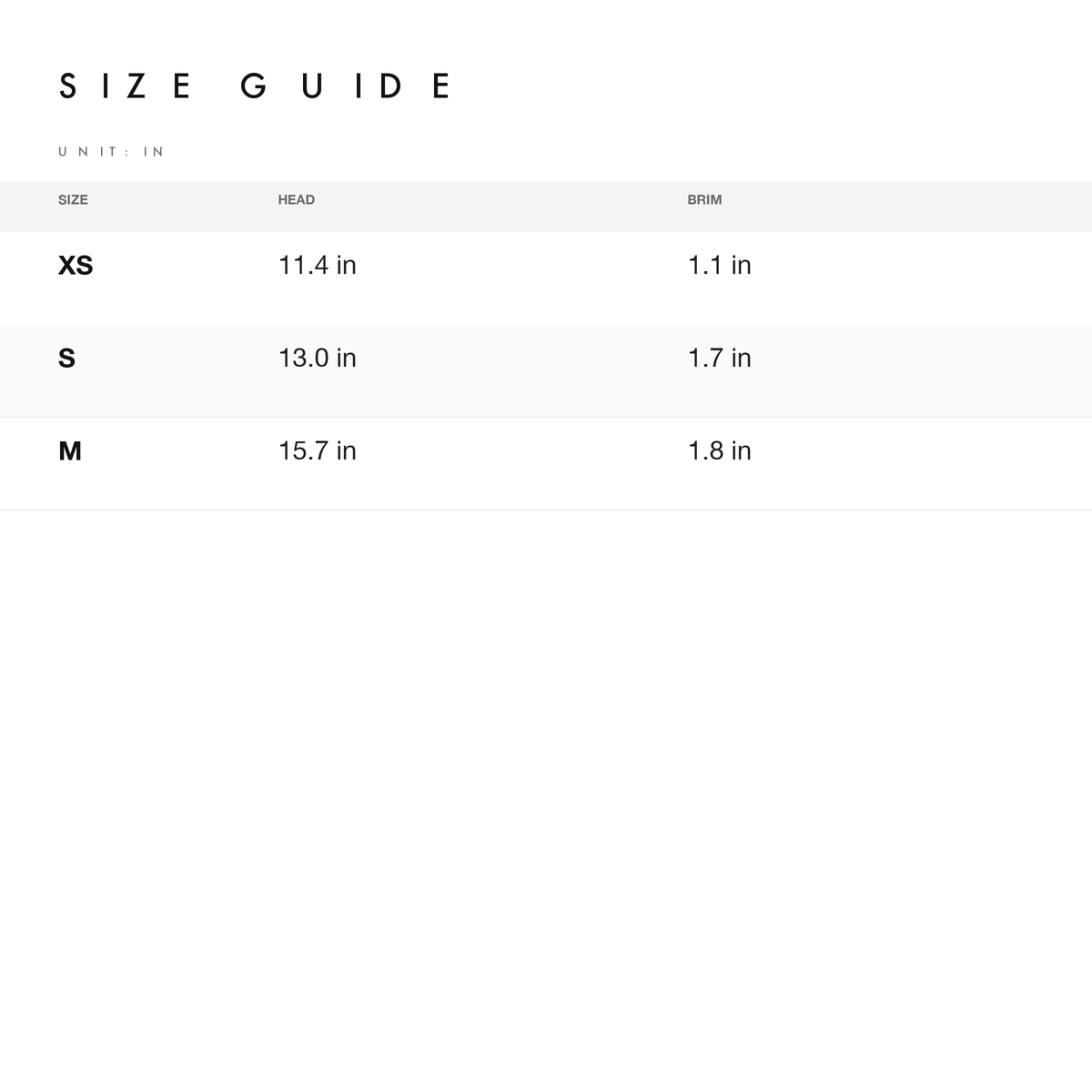
Task: Click the HEAD column header
Action: tap(297, 200)
